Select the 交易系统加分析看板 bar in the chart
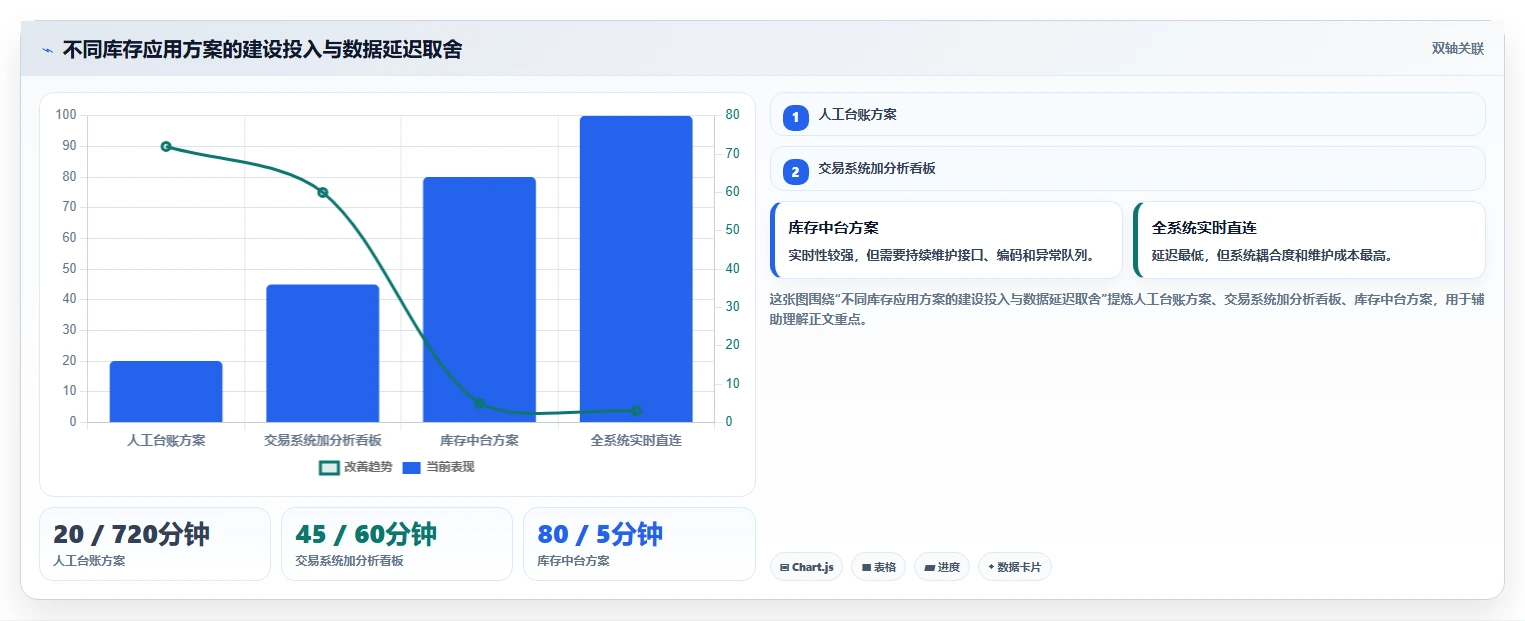 tap(322, 353)
